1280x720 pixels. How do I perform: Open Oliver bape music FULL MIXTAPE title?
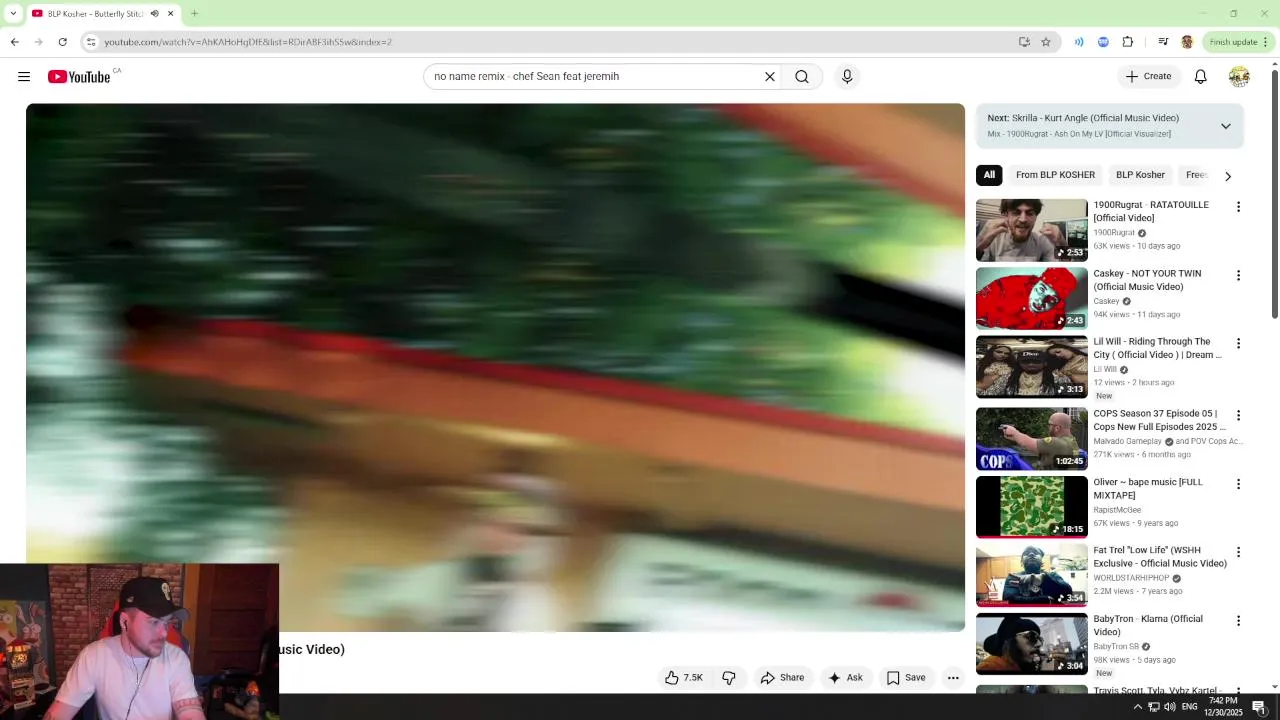[x=1148, y=489]
